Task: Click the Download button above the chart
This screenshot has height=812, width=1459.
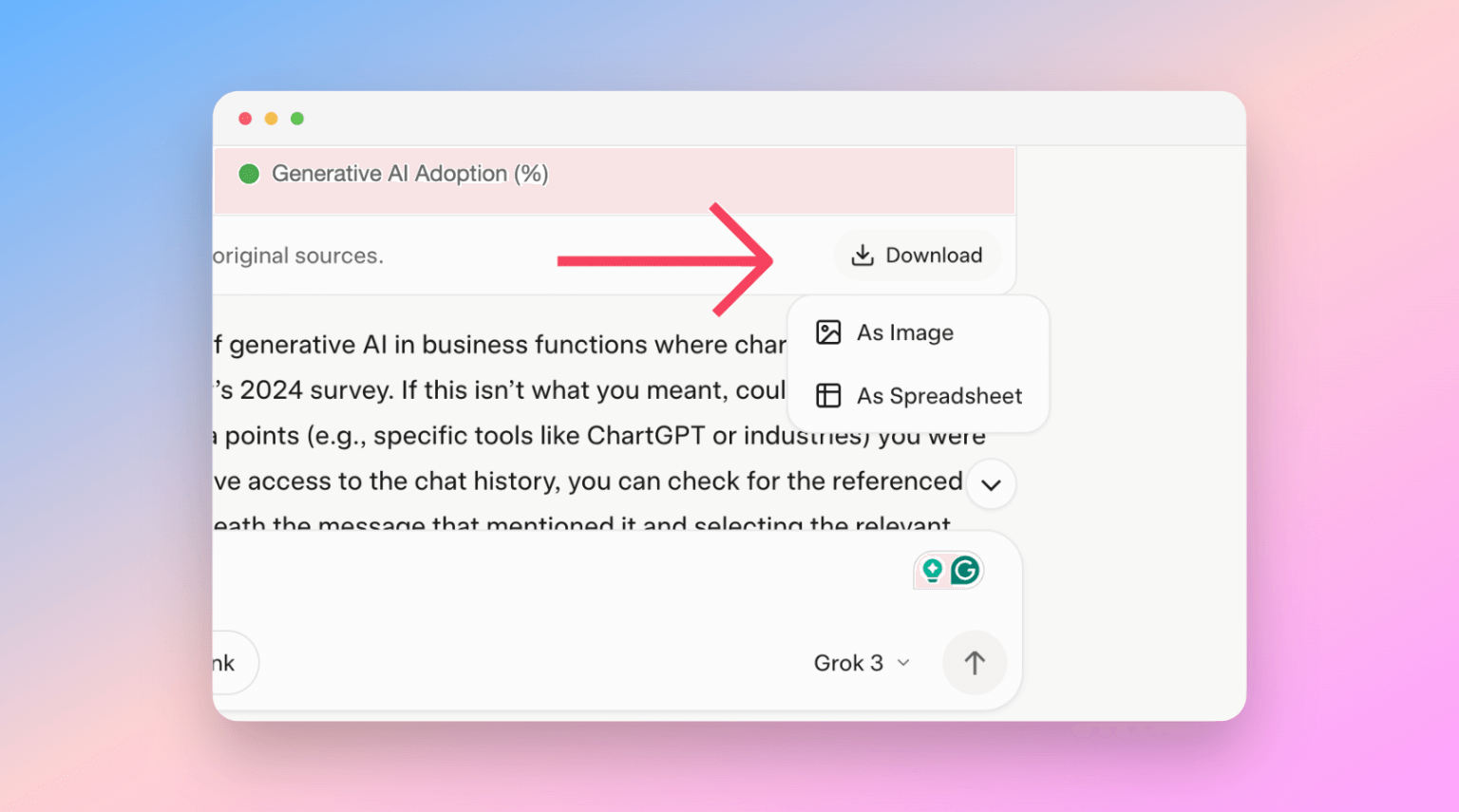Action: 918,255
